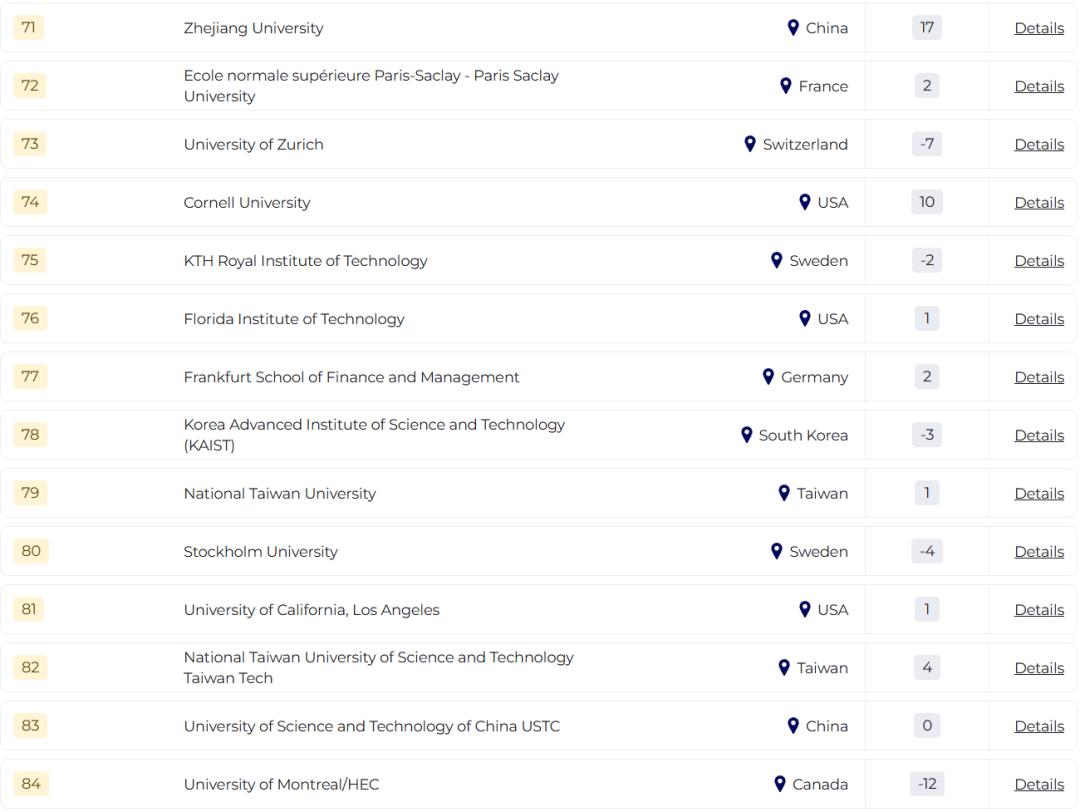The image size is (1080, 812).
Task: Click the rank 72 badge
Action: click(30, 85)
